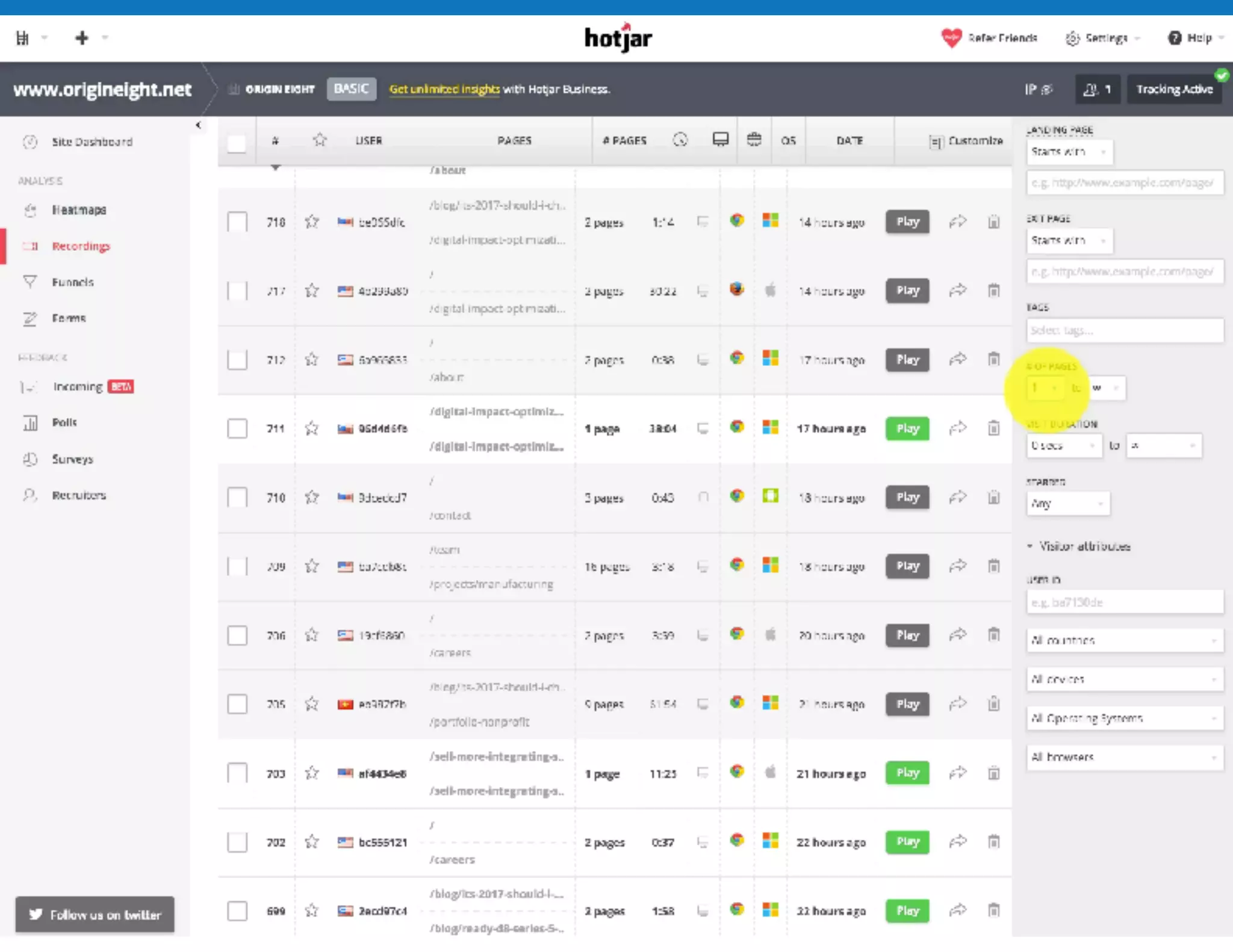This screenshot has width=1233, height=952.
Task: Click Get unlimited insights link
Action: [444, 89]
